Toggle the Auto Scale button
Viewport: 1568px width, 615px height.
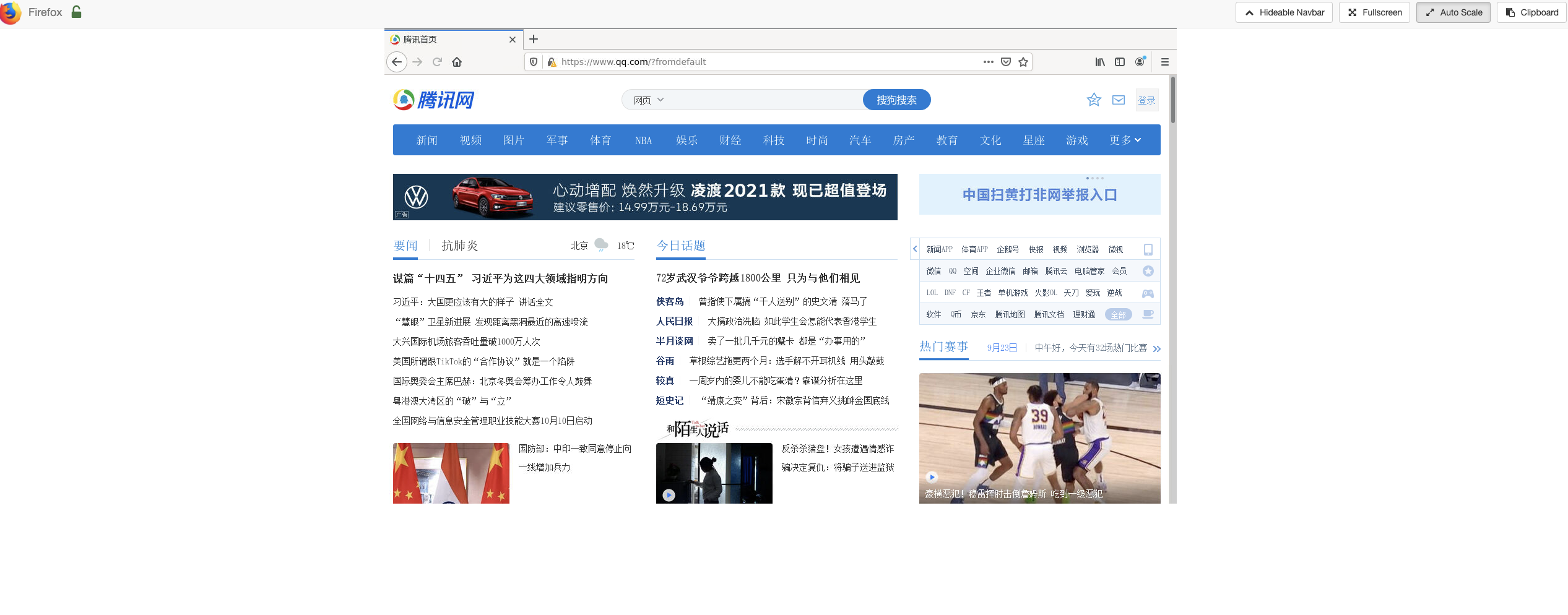pyautogui.click(x=1453, y=12)
